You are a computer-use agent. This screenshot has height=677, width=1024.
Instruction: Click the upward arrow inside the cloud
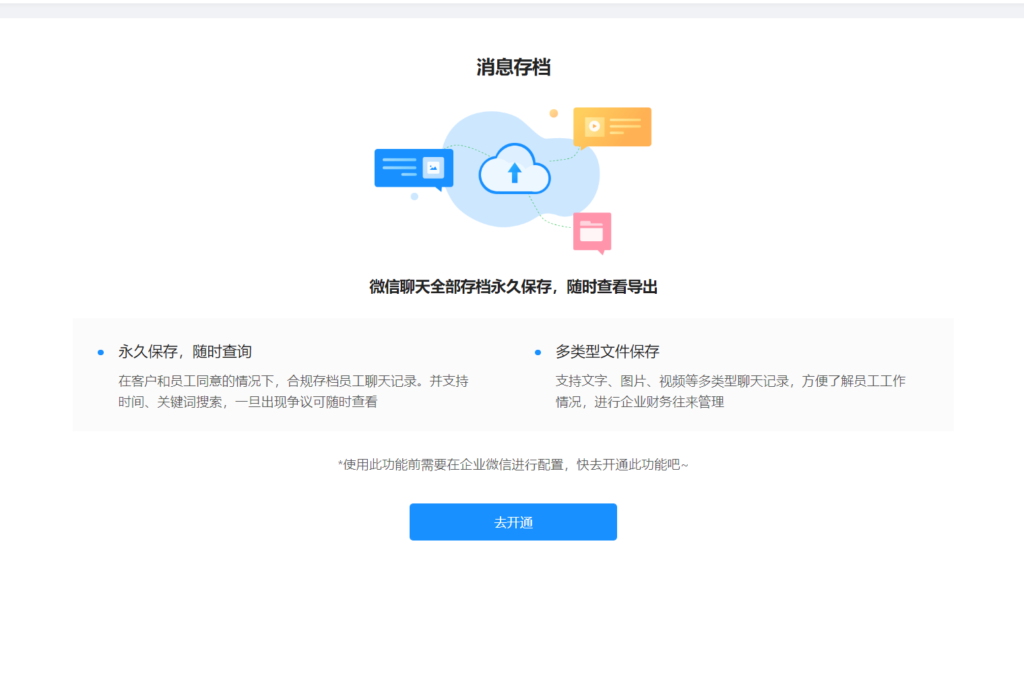tap(514, 173)
